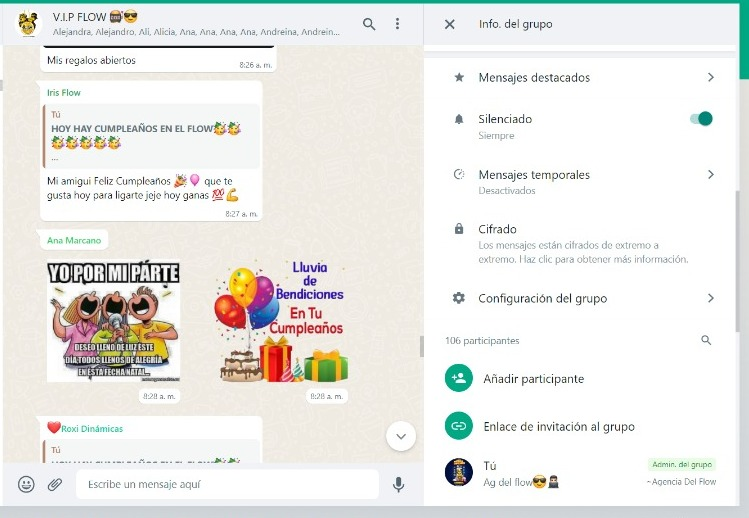Viewport: 749px width, 518px height.
Task: Open the Lluvia de Bendiciones sticker image
Action: pyautogui.click(x=281, y=323)
